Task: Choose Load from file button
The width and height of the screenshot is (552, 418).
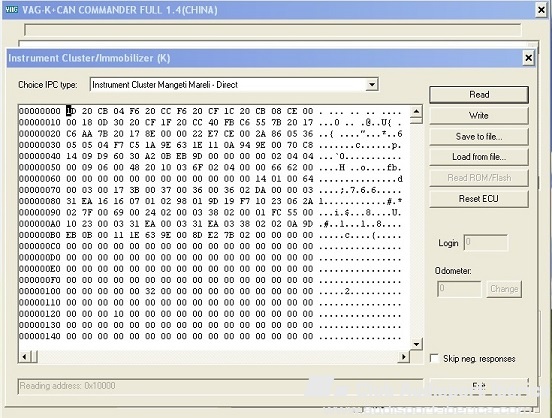Action: tap(479, 157)
